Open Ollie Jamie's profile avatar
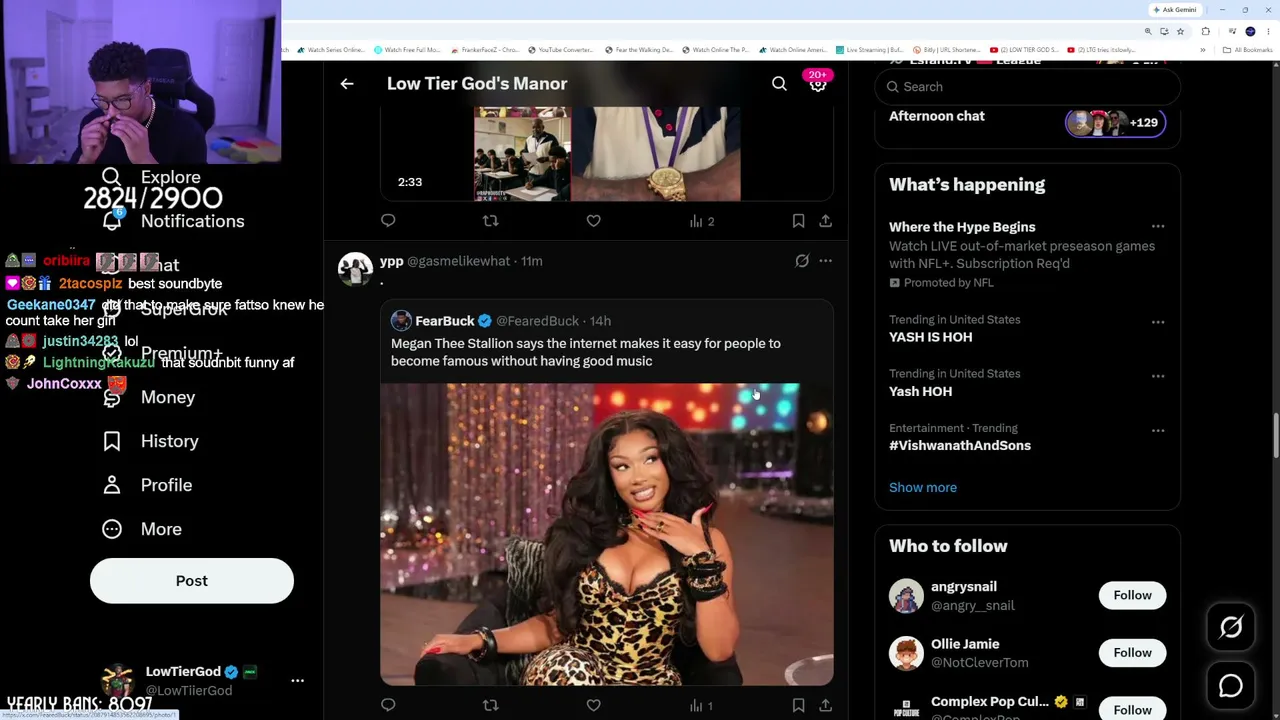The image size is (1280, 720). coord(906,654)
